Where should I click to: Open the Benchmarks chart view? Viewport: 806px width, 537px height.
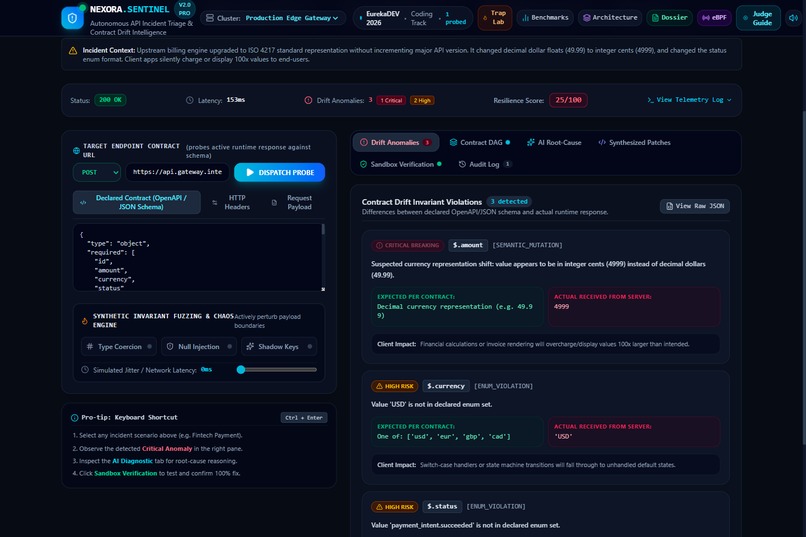(545, 18)
